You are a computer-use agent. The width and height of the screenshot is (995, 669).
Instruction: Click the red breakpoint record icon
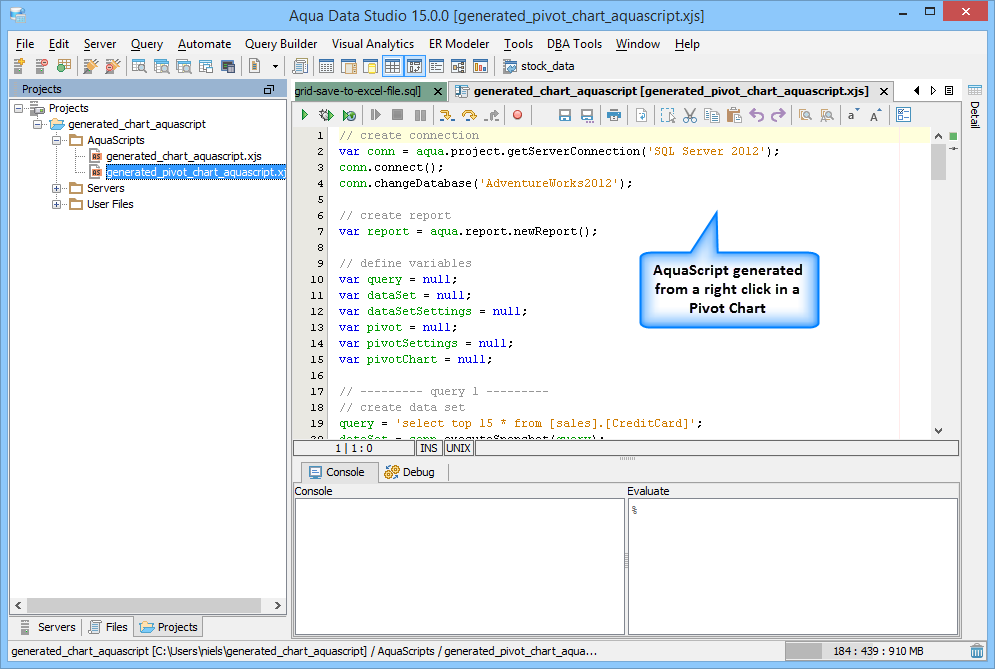pyautogui.click(x=517, y=115)
